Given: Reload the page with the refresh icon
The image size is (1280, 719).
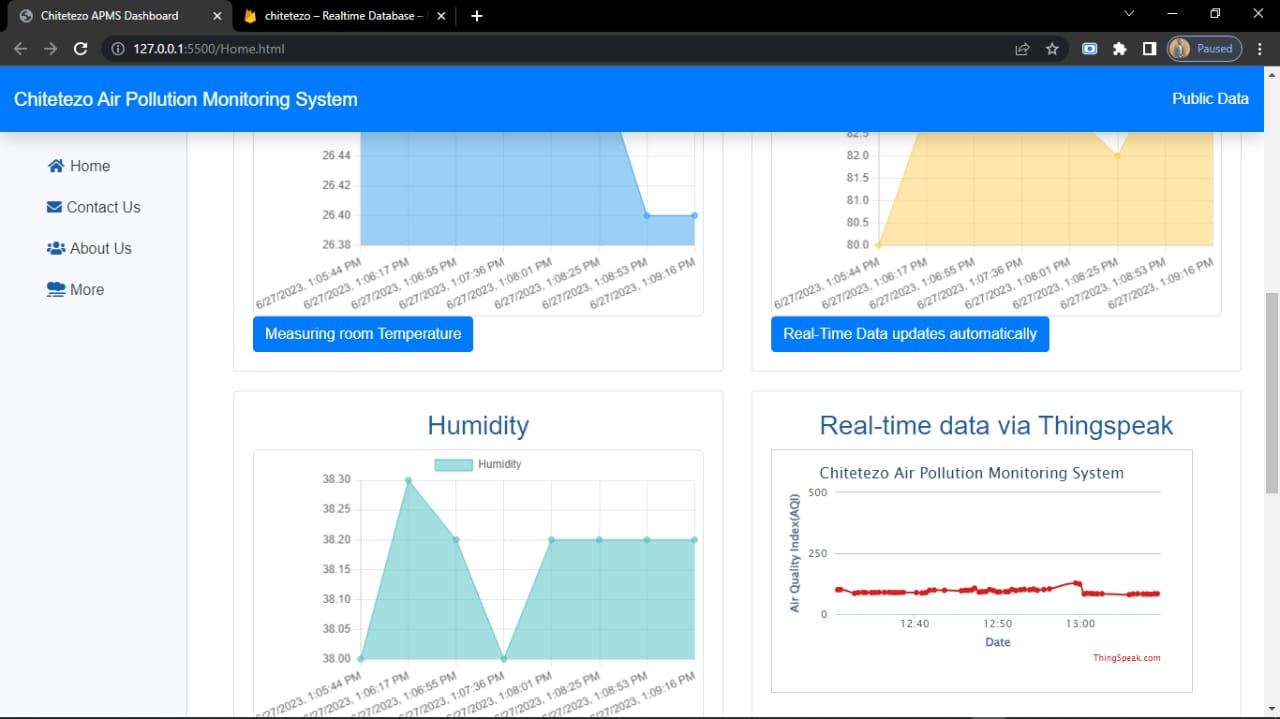Looking at the screenshot, I should (x=81, y=48).
